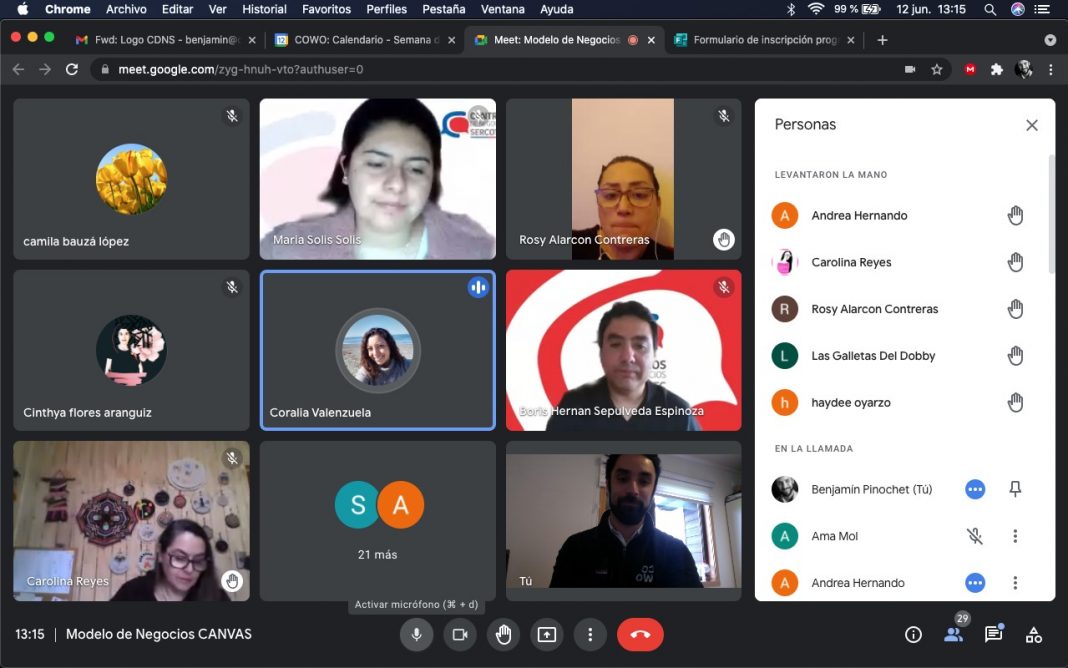Open options menu for Andrea Hernando in call
The height and width of the screenshot is (668, 1068).
1015,583
